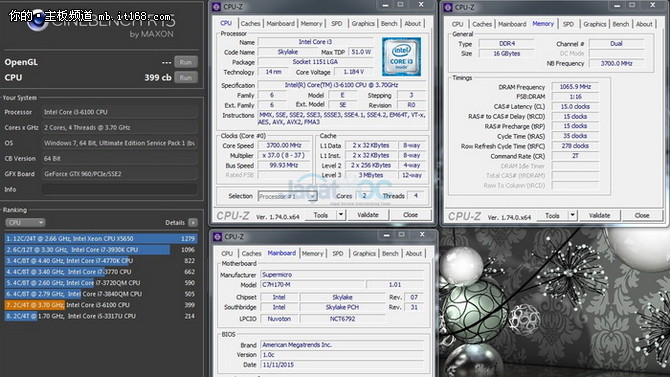Select Bench tab in Memory window
670x377 pixels.
point(620,24)
